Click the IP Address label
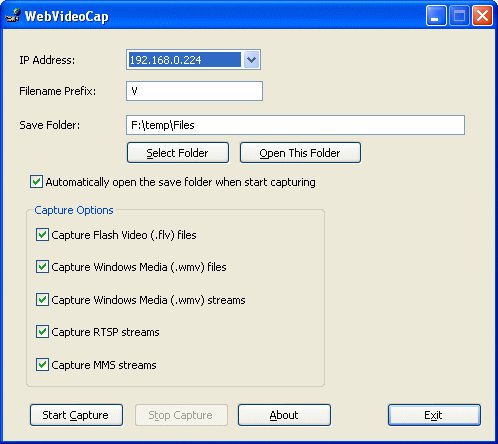Screen dimensions: 498x444 click(x=47, y=60)
